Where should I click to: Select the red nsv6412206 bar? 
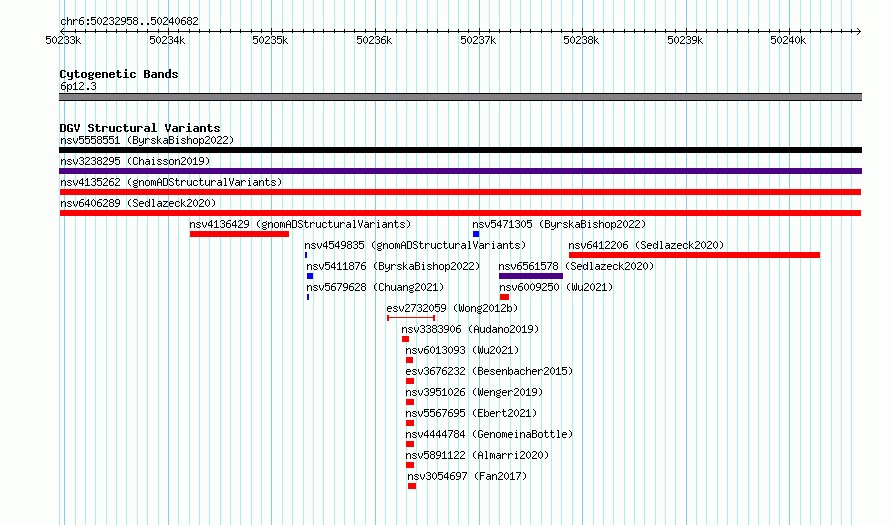point(695,255)
